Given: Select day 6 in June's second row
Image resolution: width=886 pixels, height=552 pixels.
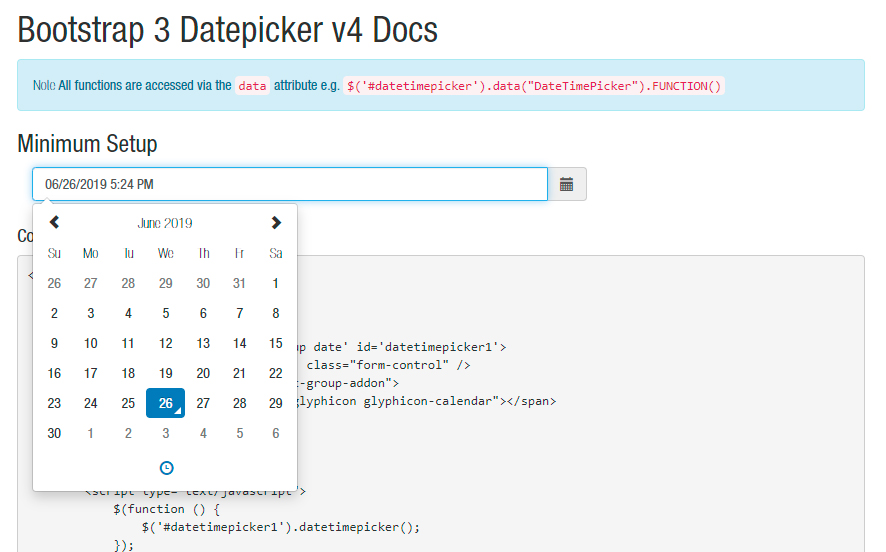Looking at the screenshot, I should point(203,313).
